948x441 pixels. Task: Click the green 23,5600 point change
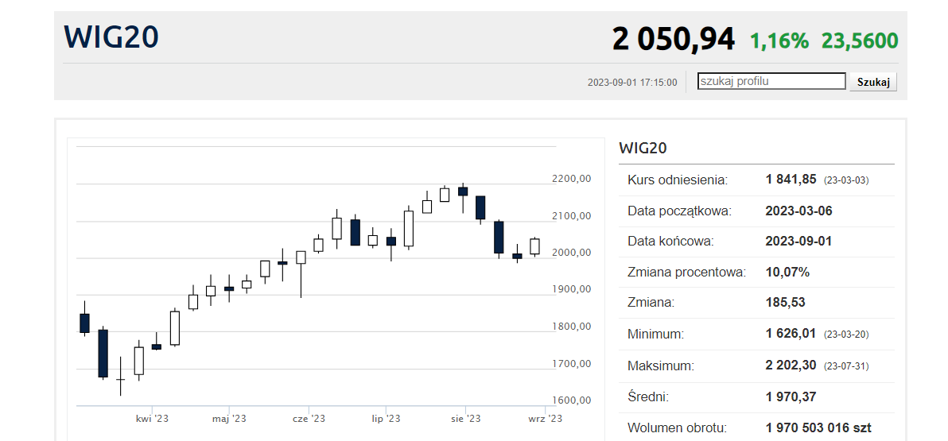(859, 41)
